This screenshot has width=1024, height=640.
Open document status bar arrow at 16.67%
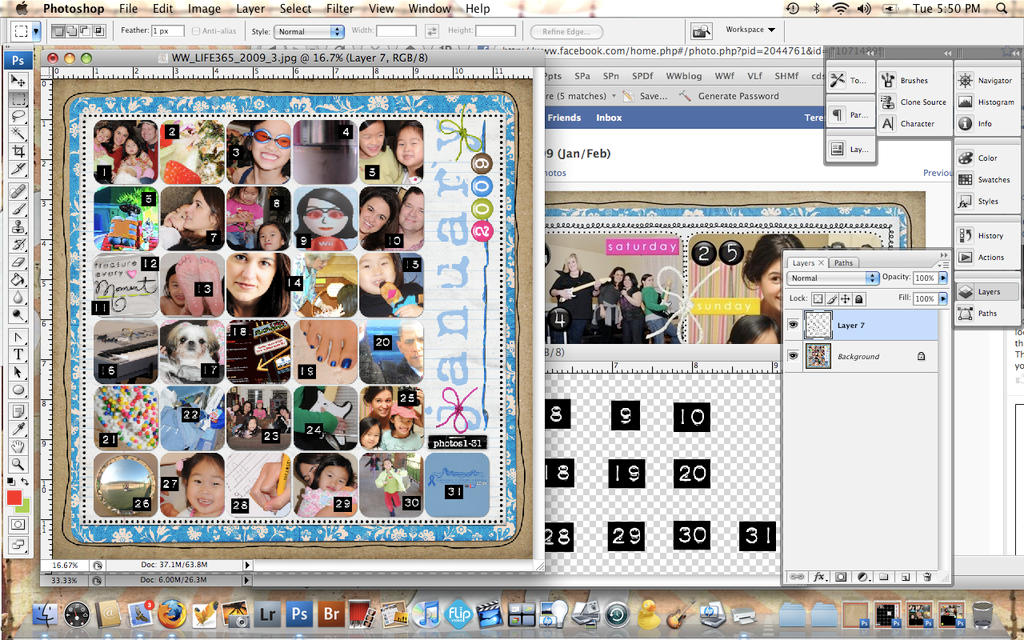[x=247, y=565]
